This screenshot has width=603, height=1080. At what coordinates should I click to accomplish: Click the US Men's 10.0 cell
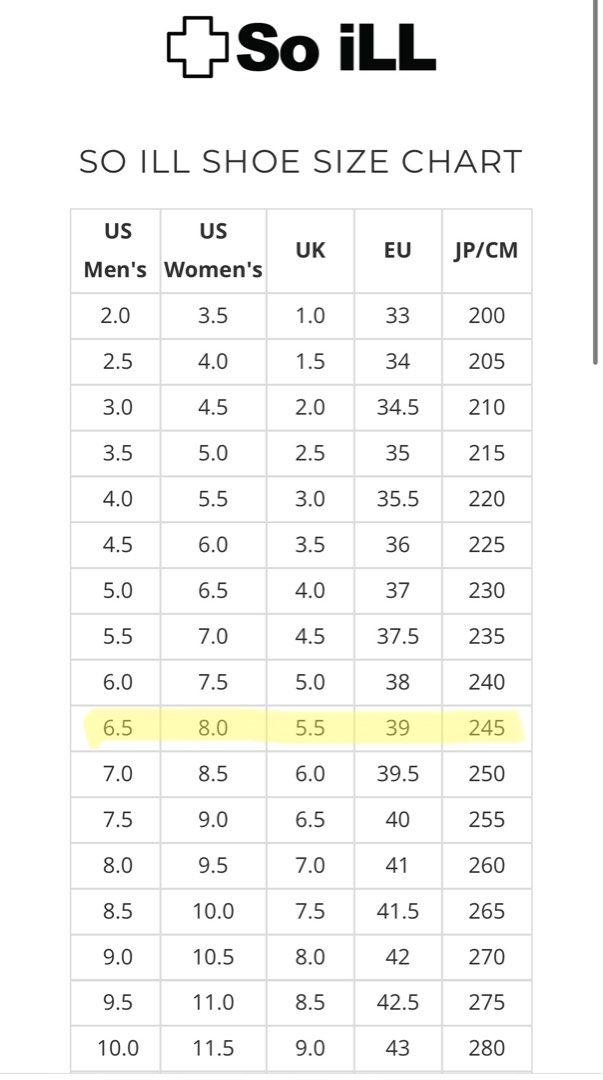(117, 1048)
